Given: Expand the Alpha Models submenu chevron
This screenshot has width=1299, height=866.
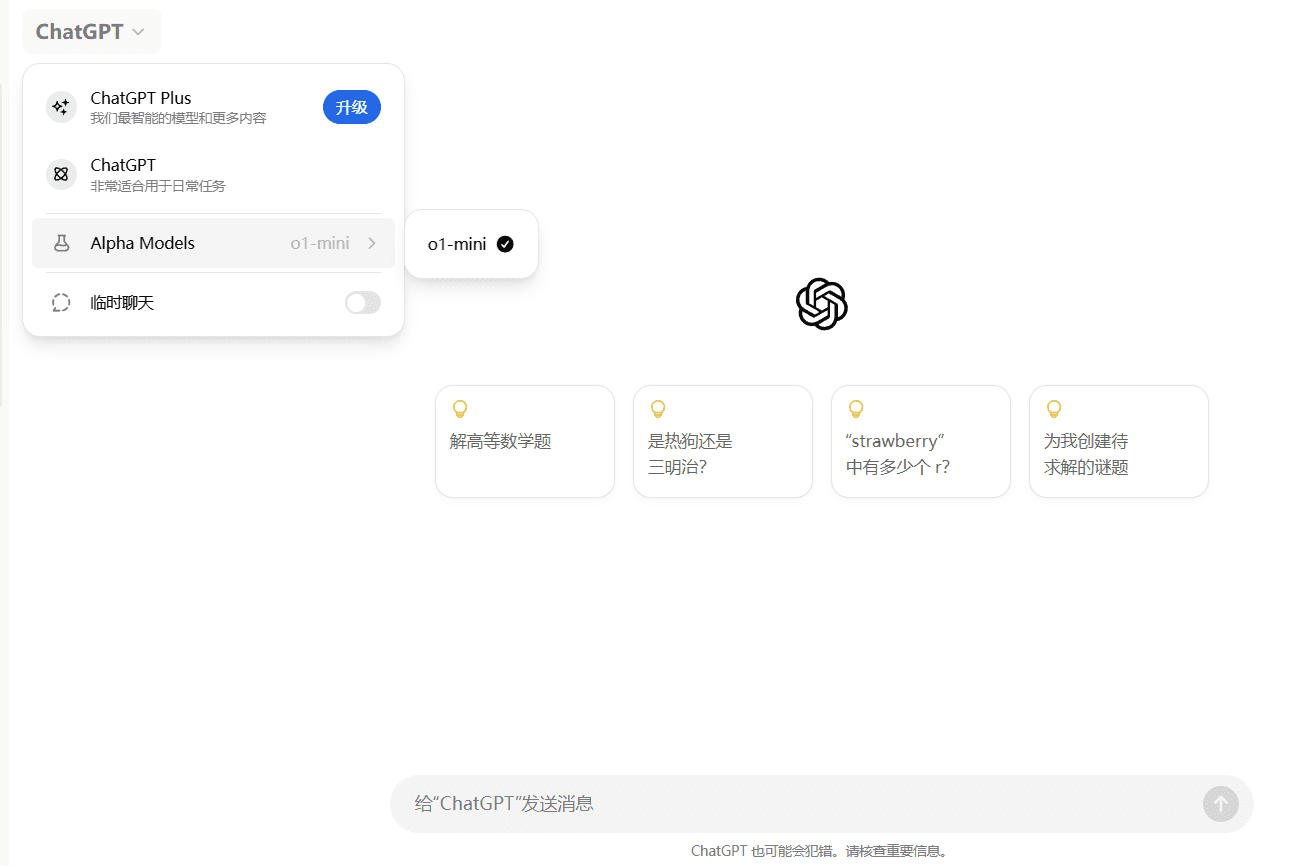Looking at the screenshot, I should [x=372, y=243].
